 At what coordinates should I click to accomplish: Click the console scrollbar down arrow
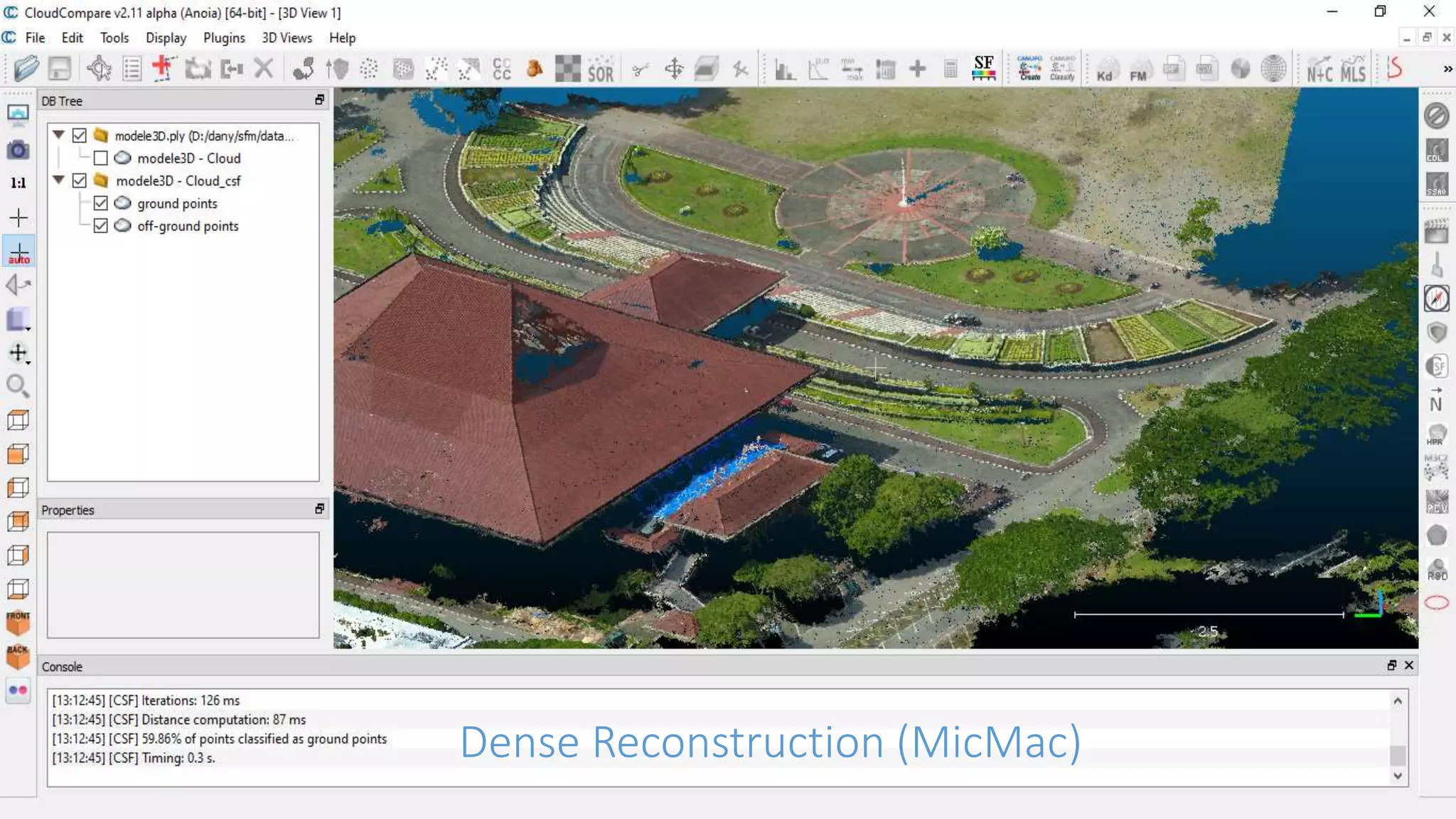click(x=1398, y=776)
